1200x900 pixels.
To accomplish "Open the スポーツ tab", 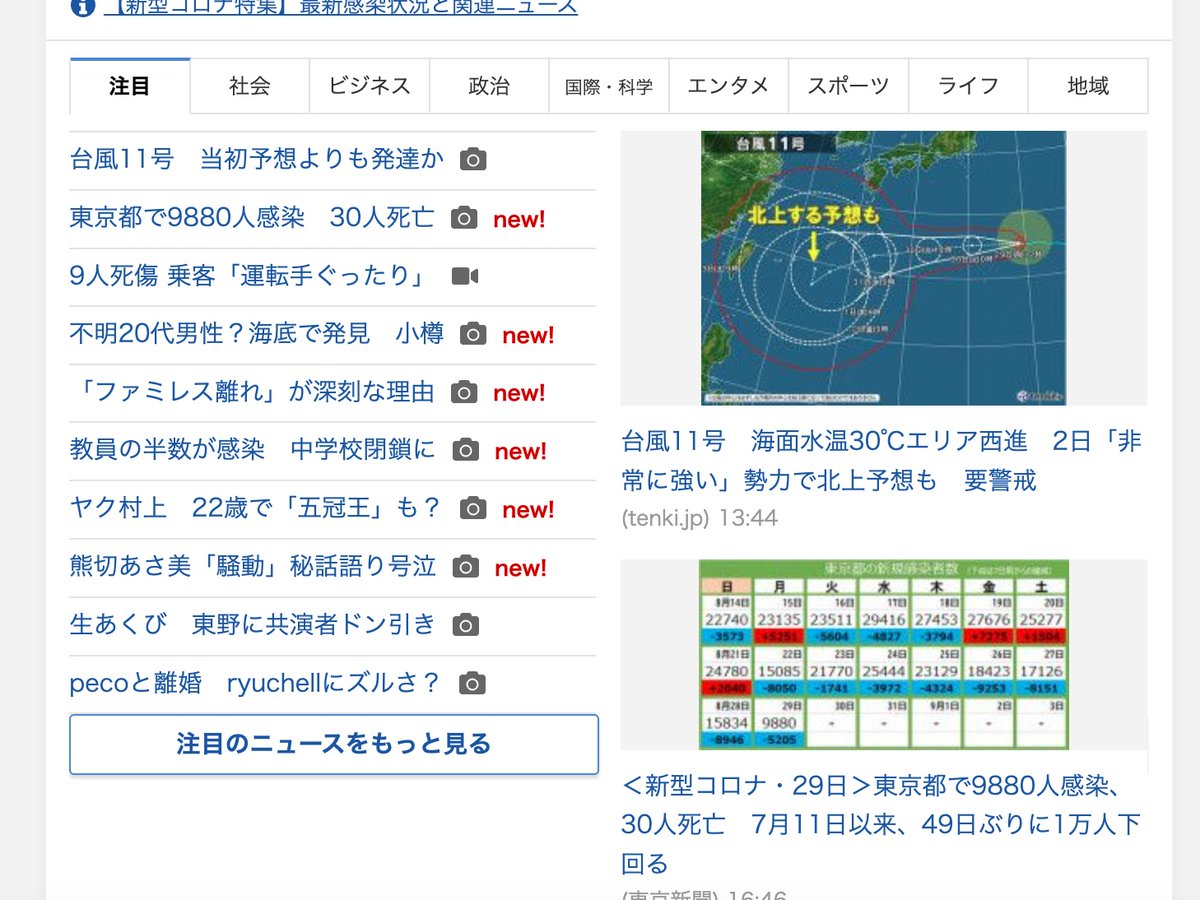I will tap(848, 86).
